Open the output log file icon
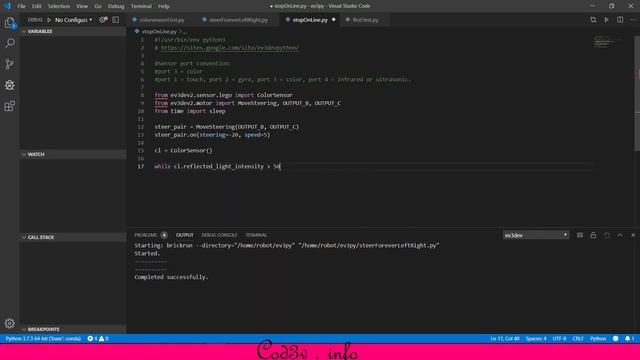This screenshot has height=360, width=640. (x=607, y=235)
